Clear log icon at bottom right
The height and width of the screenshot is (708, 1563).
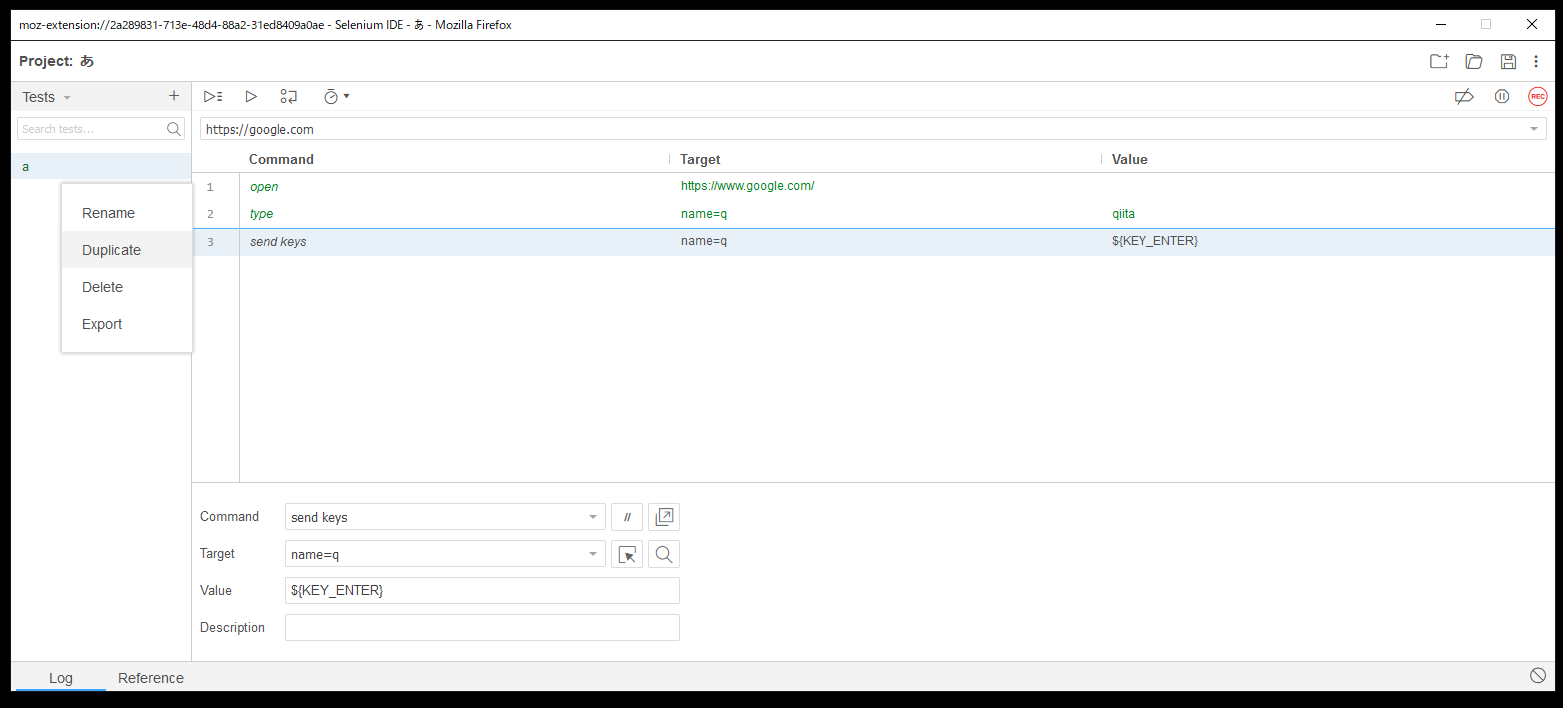pos(1538,676)
